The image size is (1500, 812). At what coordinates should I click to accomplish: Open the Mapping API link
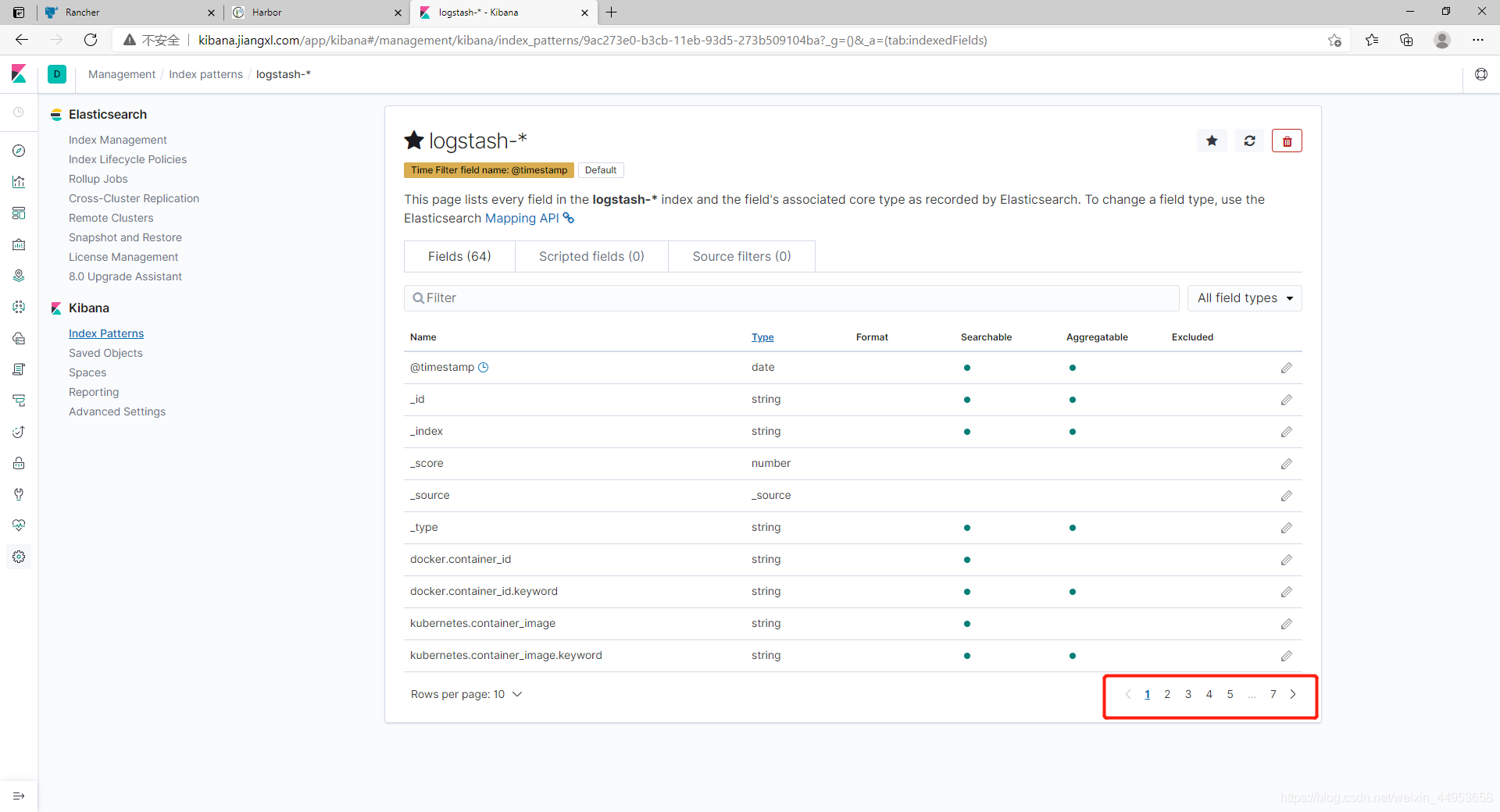click(530, 219)
